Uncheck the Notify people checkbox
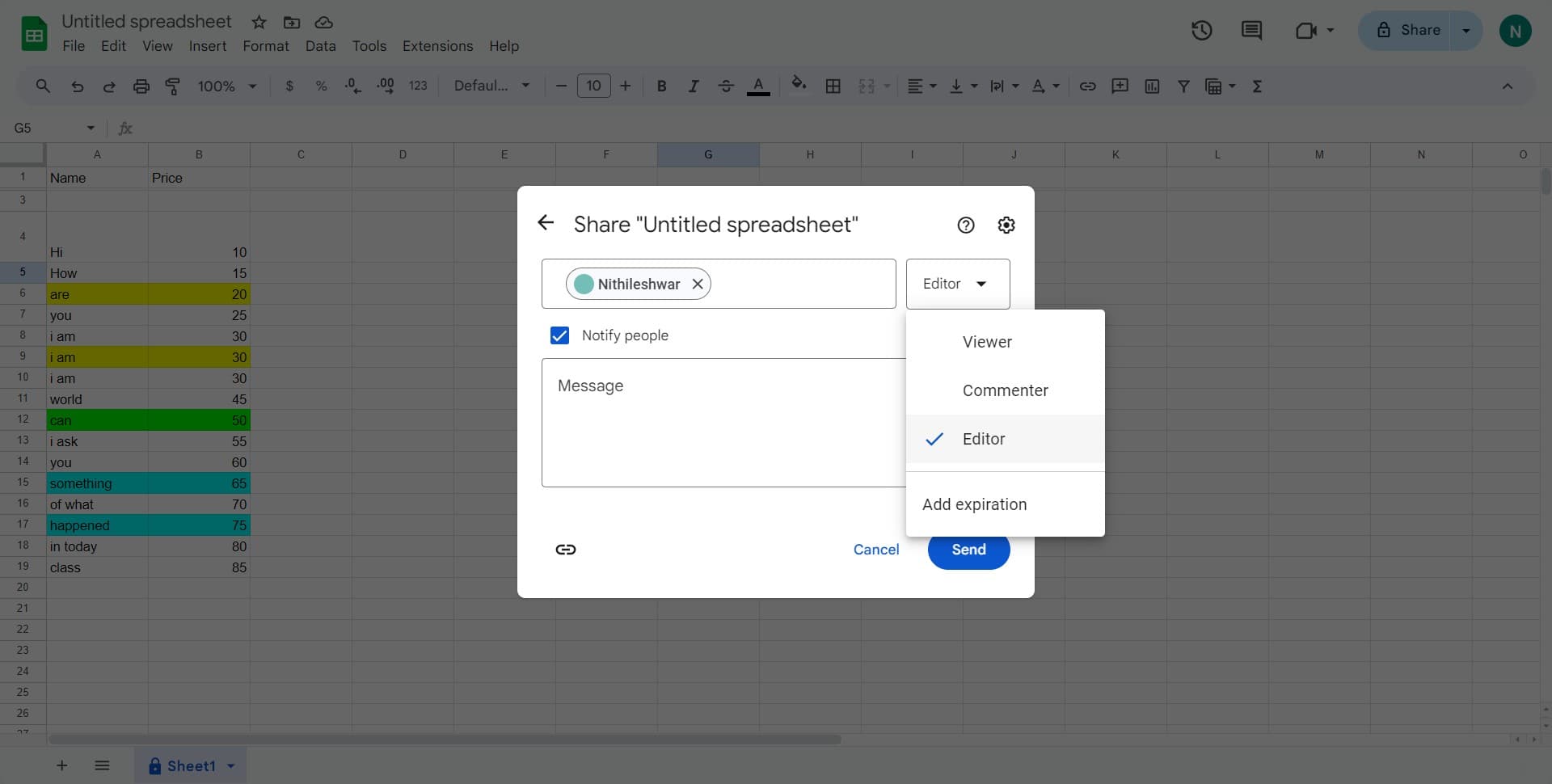 click(559, 335)
